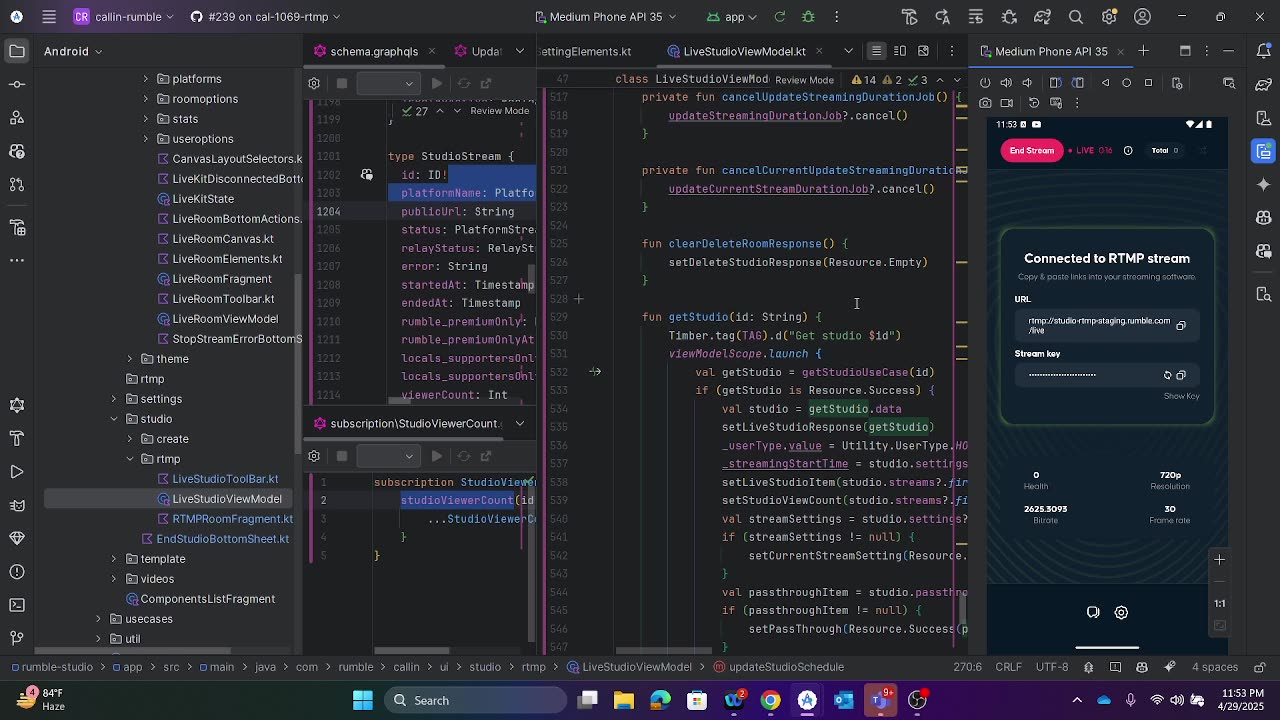
Task: Open Search Everywhere magnifier
Action: click(x=1076, y=17)
